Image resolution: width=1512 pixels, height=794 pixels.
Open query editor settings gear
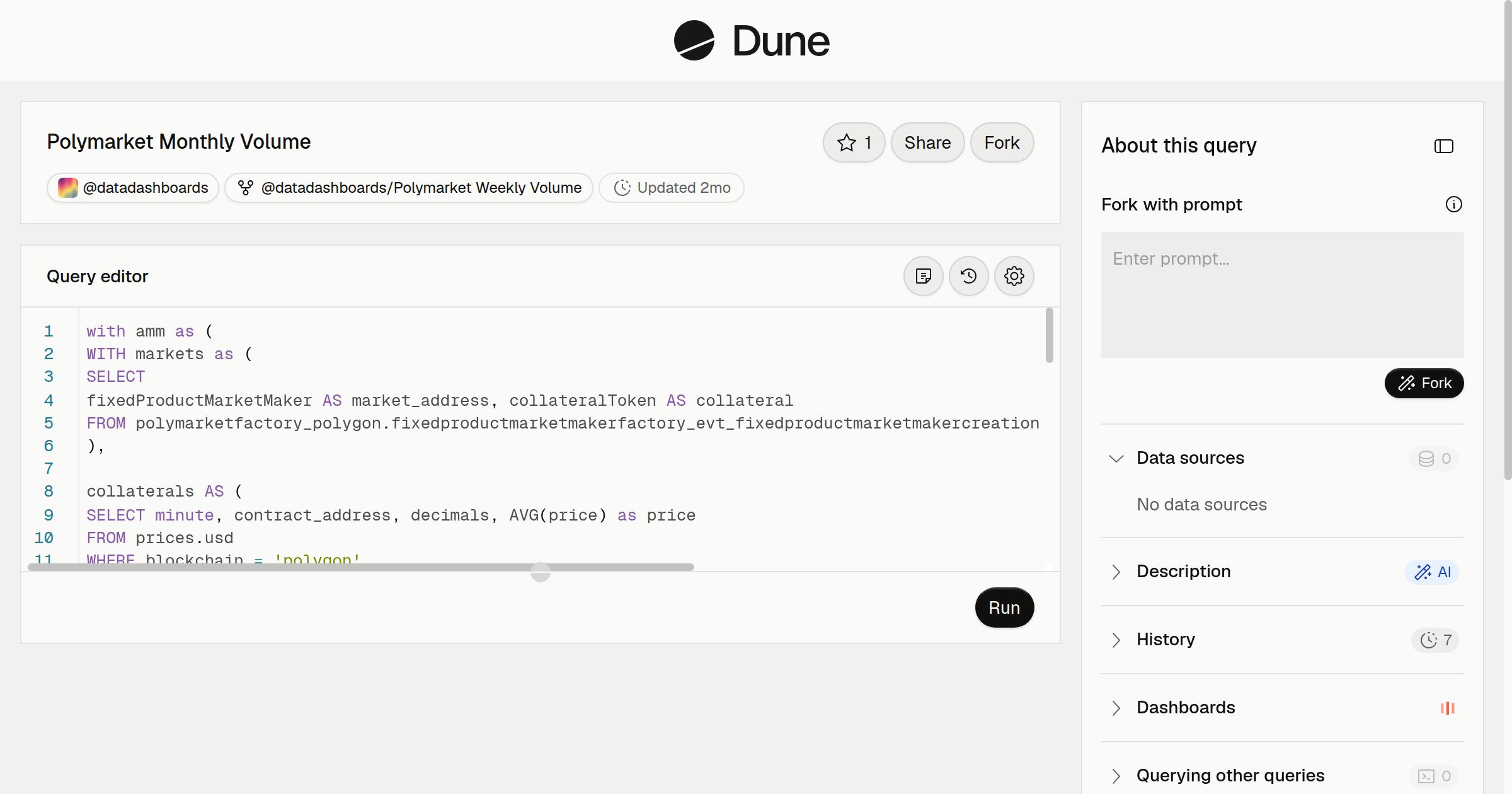pos(1014,276)
